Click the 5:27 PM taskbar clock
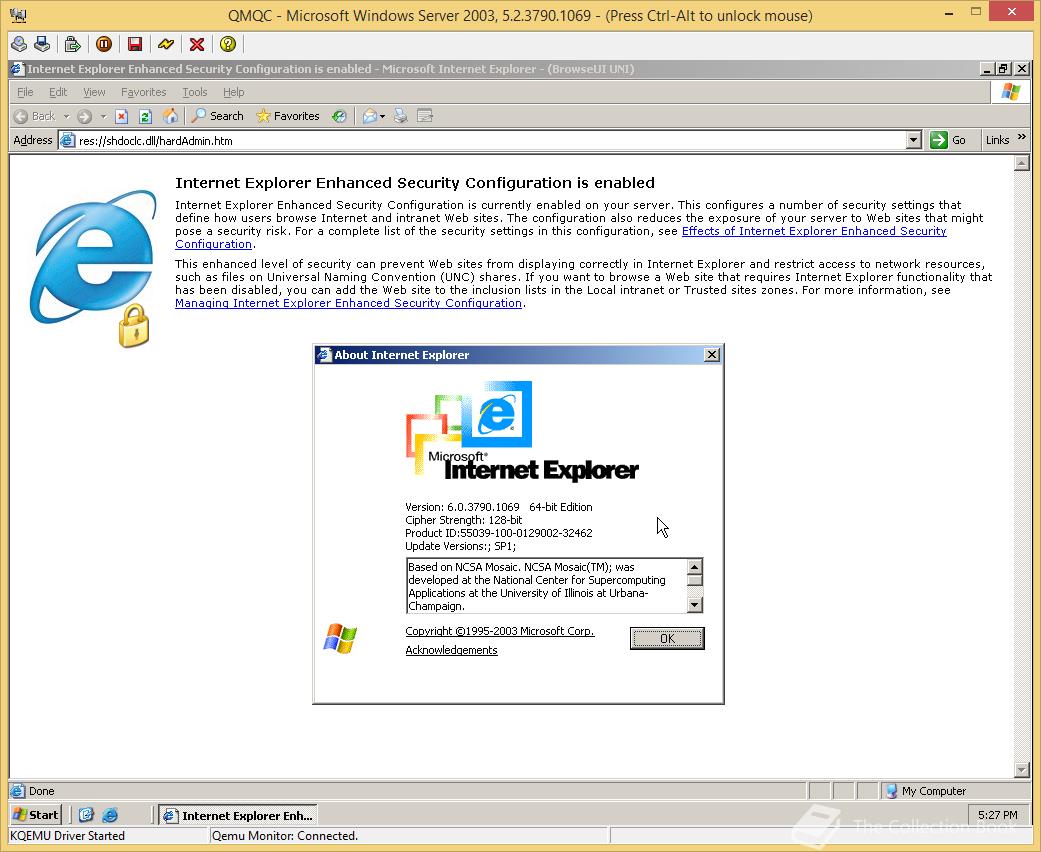The image size is (1041, 852). [x=997, y=815]
